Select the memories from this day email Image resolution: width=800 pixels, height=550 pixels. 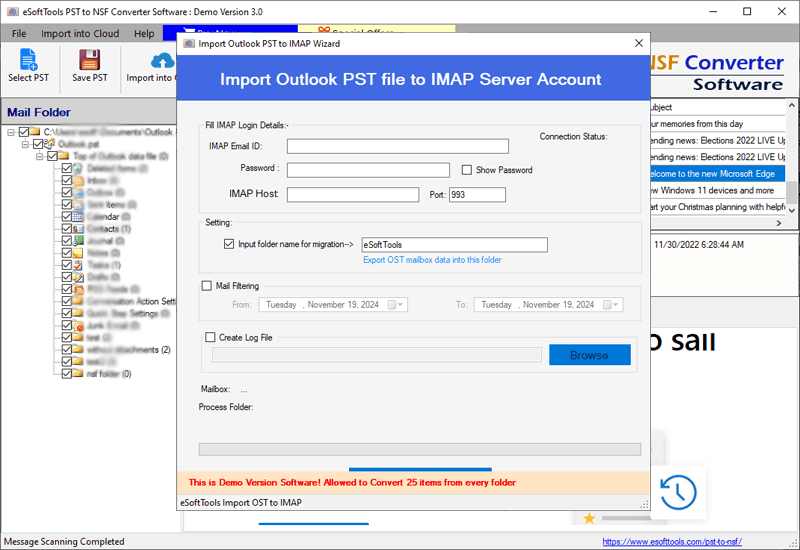717,124
